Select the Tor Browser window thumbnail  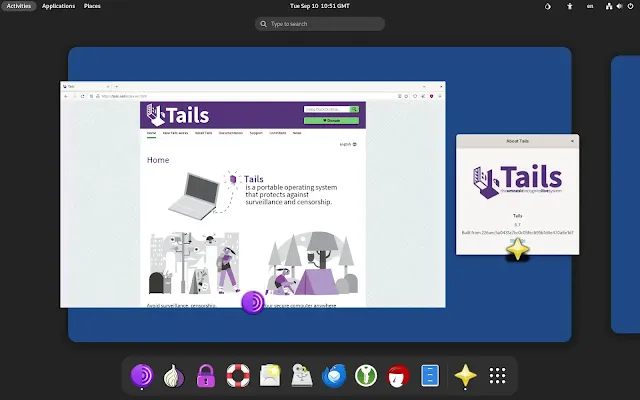[253, 194]
